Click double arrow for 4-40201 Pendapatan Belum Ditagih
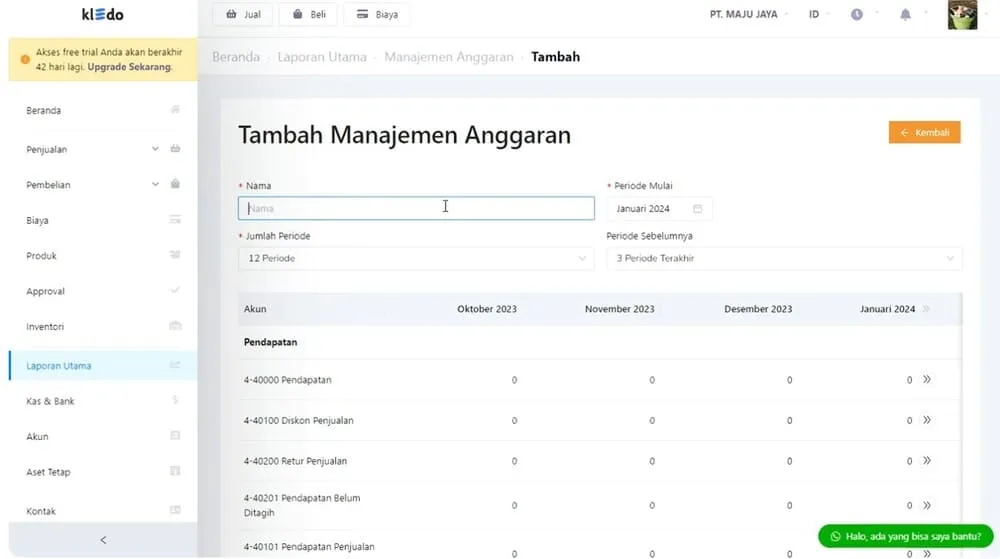 [x=927, y=505]
